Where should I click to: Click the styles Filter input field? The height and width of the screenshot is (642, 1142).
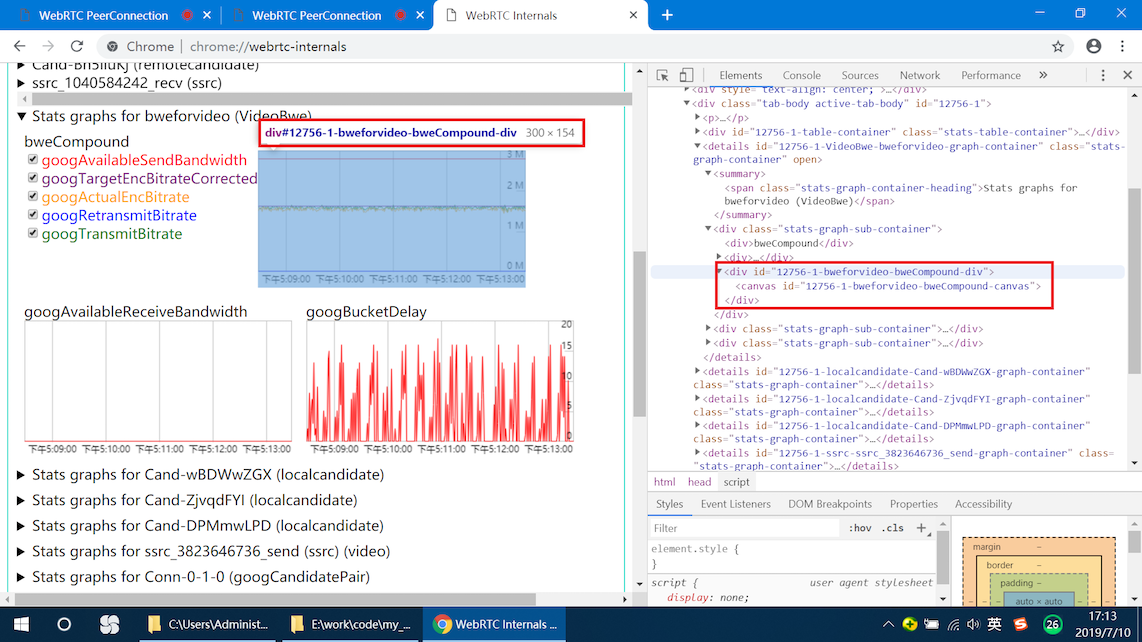pyautogui.click(x=740, y=528)
